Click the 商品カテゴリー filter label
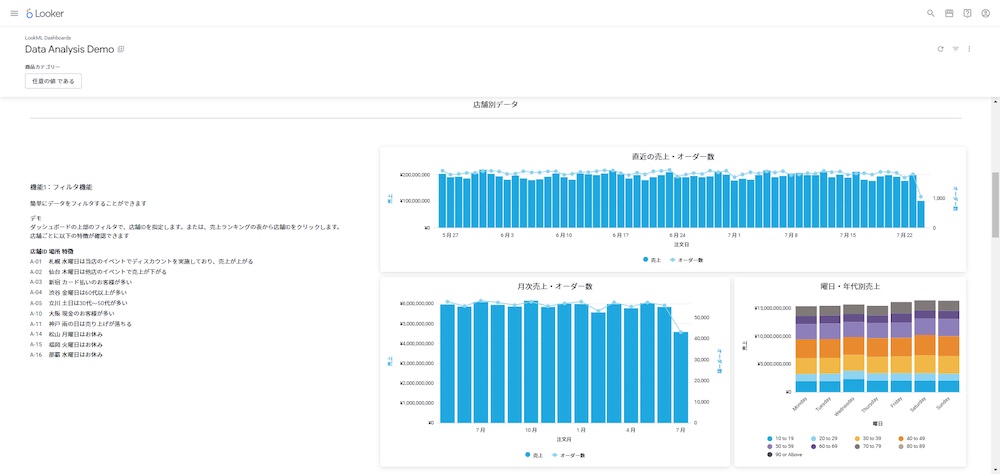This screenshot has width=1000, height=474. tap(43, 66)
